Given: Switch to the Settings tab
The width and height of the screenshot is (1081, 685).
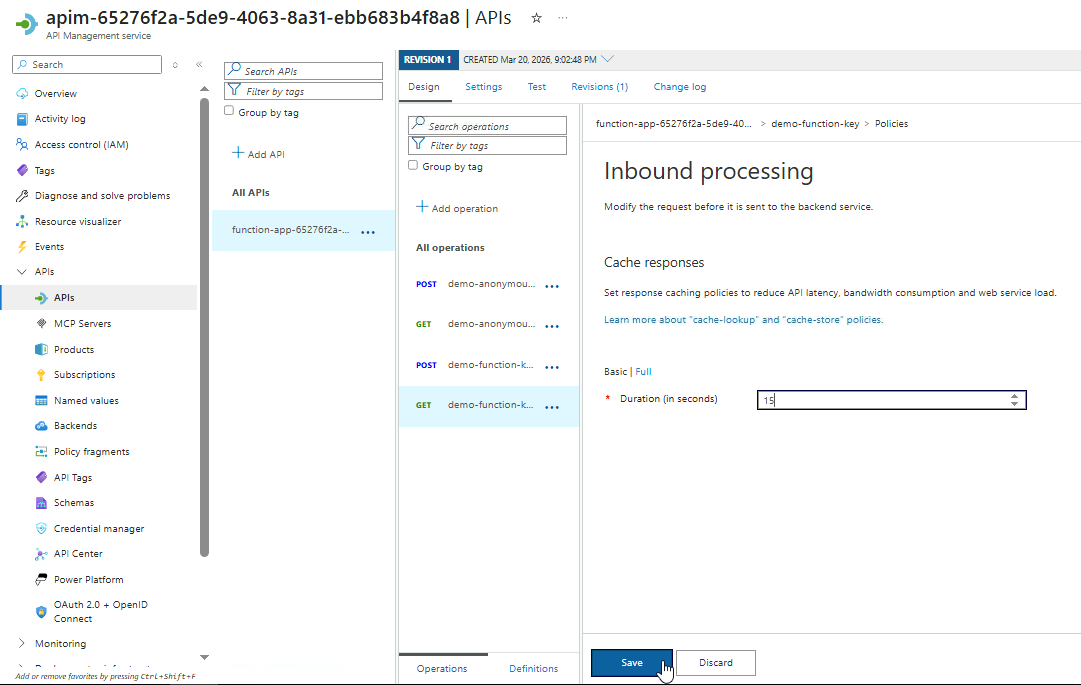Looking at the screenshot, I should pyautogui.click(x=483, y=87).
